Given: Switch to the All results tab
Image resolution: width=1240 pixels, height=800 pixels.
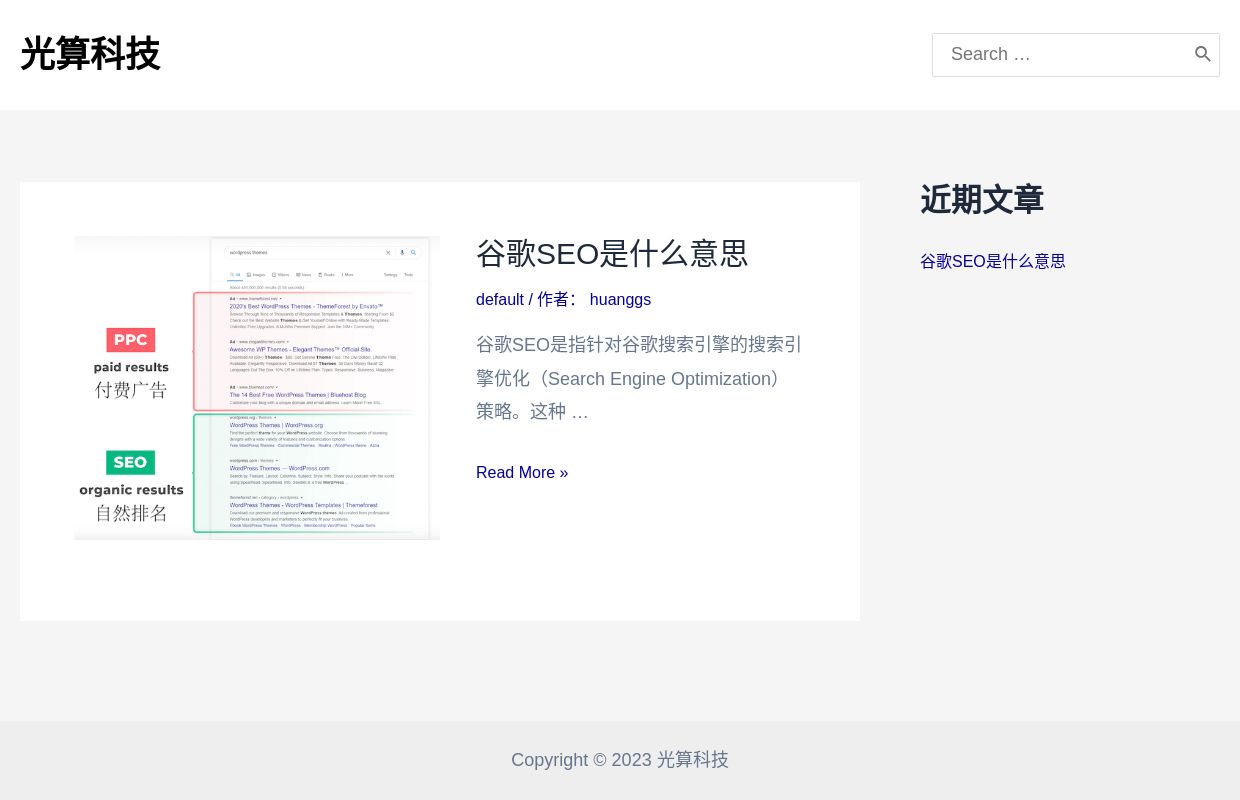Looking at the screenshot, I should [x=235, y=275].
